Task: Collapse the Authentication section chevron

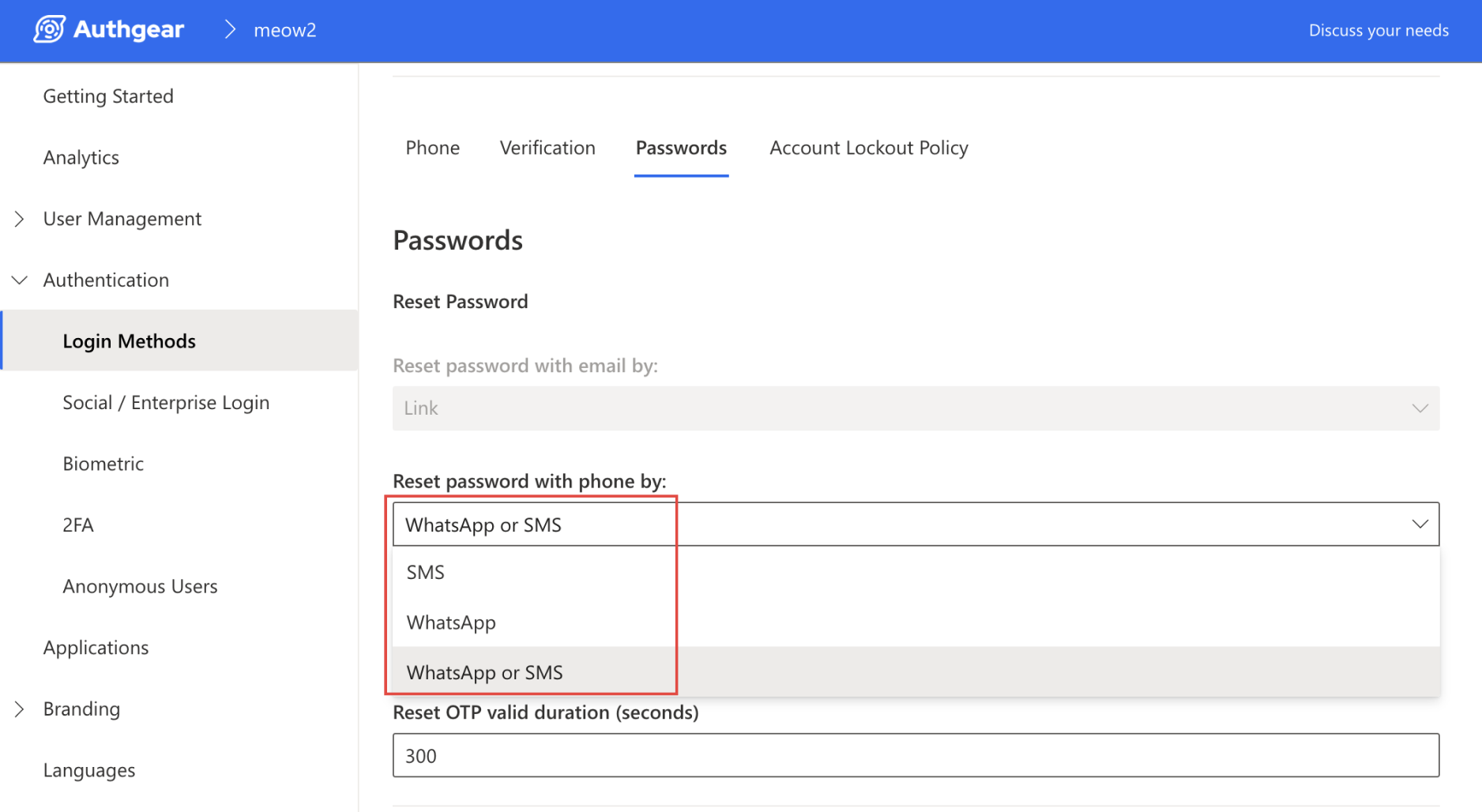Action: 20,280
